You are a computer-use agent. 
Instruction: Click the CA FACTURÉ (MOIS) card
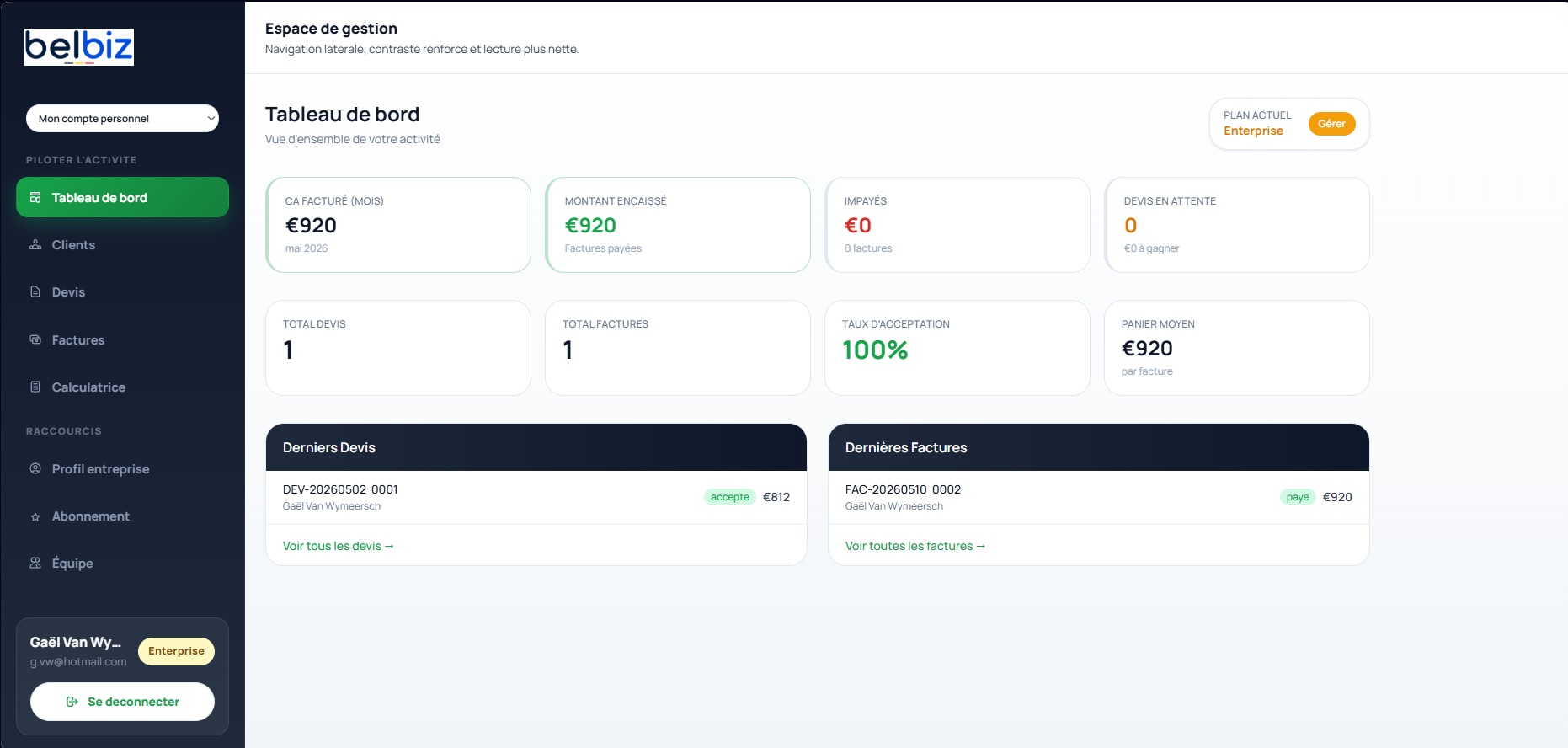click(x=398, y=225)
